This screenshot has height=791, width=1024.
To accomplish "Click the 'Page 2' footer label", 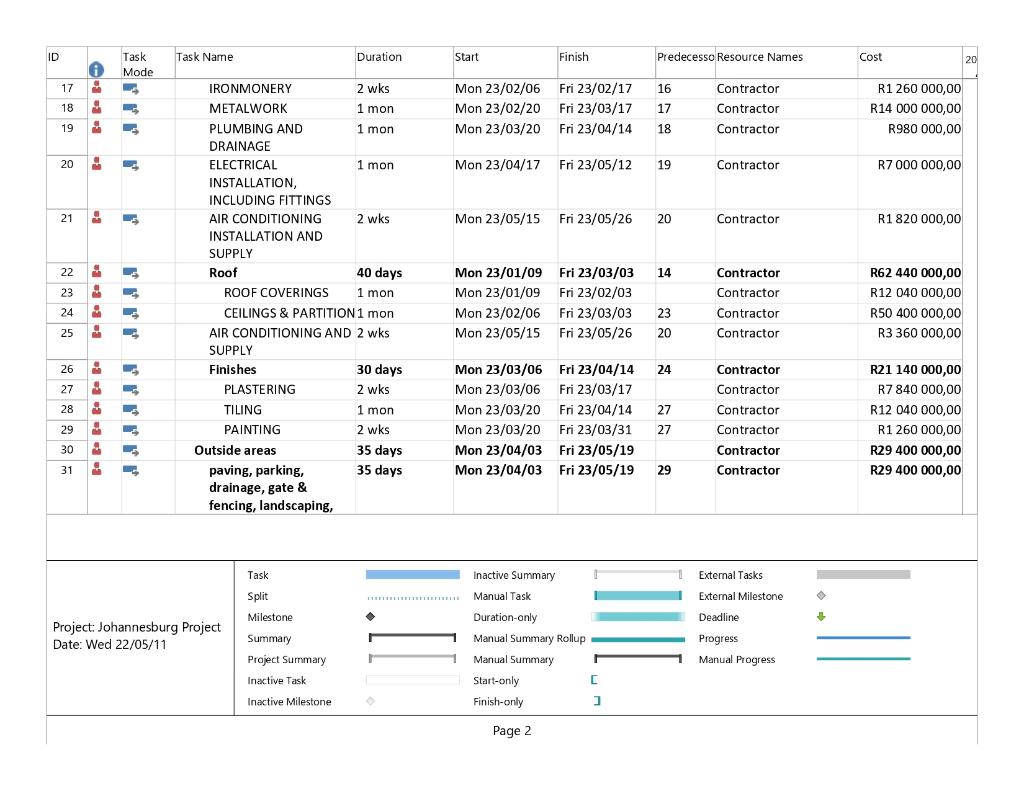I will (x=512, y=730).
